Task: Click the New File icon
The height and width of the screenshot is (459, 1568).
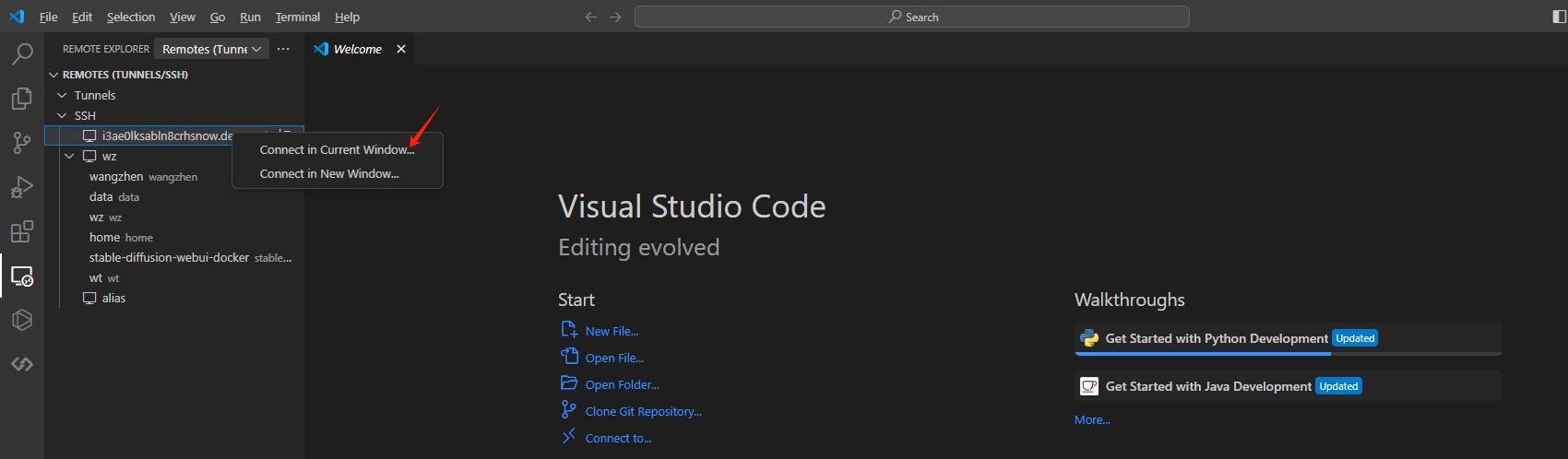Action: click(x=569, y=330)
